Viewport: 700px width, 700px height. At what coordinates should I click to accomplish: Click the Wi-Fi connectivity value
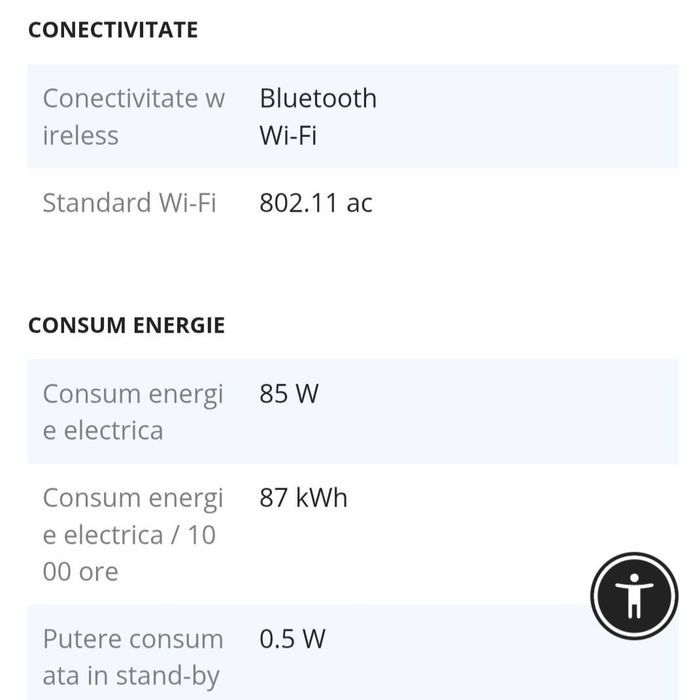tap(288, 135)
